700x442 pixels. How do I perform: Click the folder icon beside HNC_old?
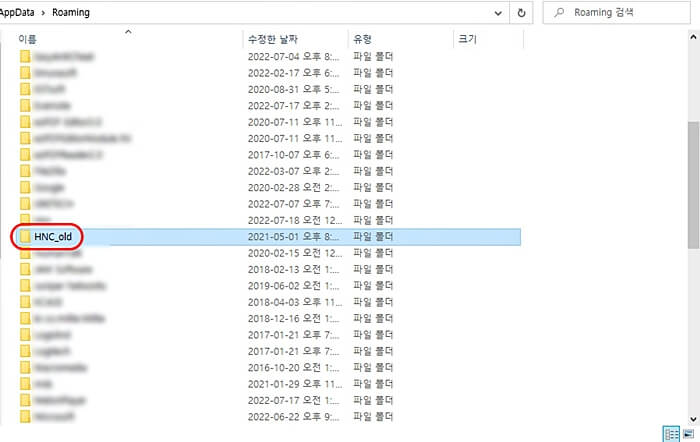[x=25, y=237]
